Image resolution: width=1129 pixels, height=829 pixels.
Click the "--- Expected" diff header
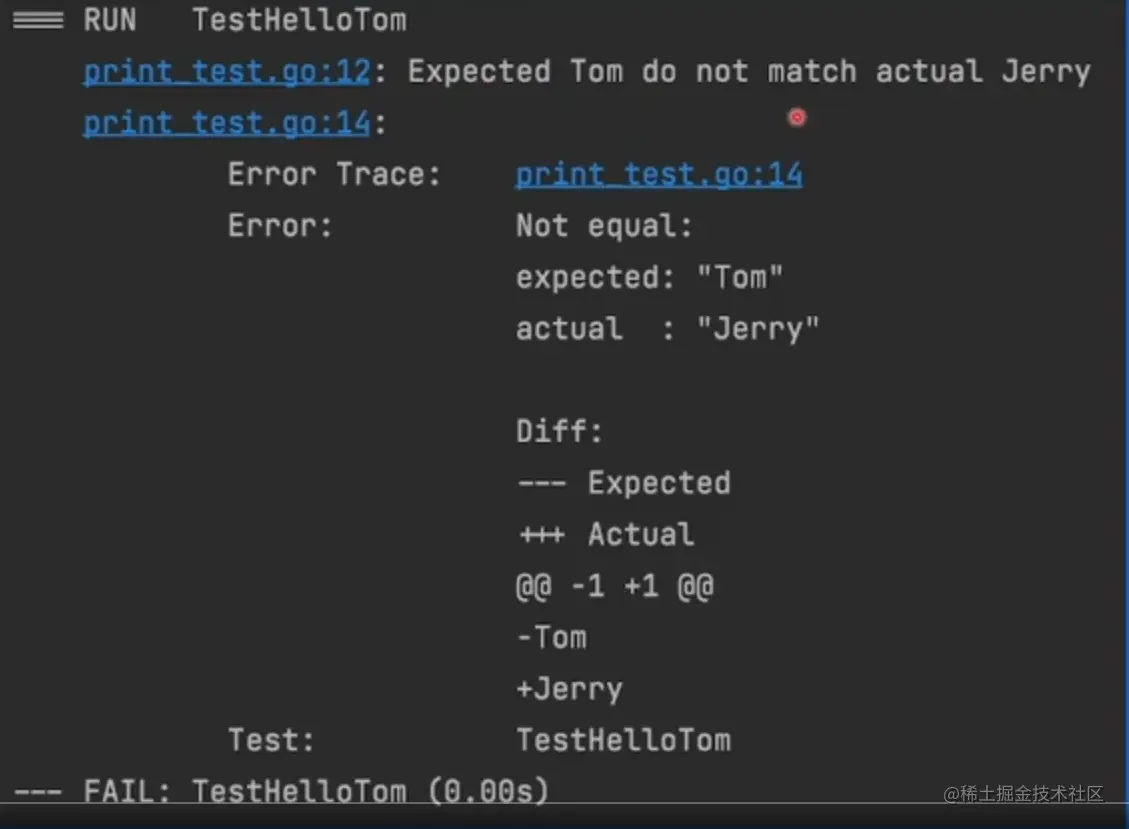[623, 483]
